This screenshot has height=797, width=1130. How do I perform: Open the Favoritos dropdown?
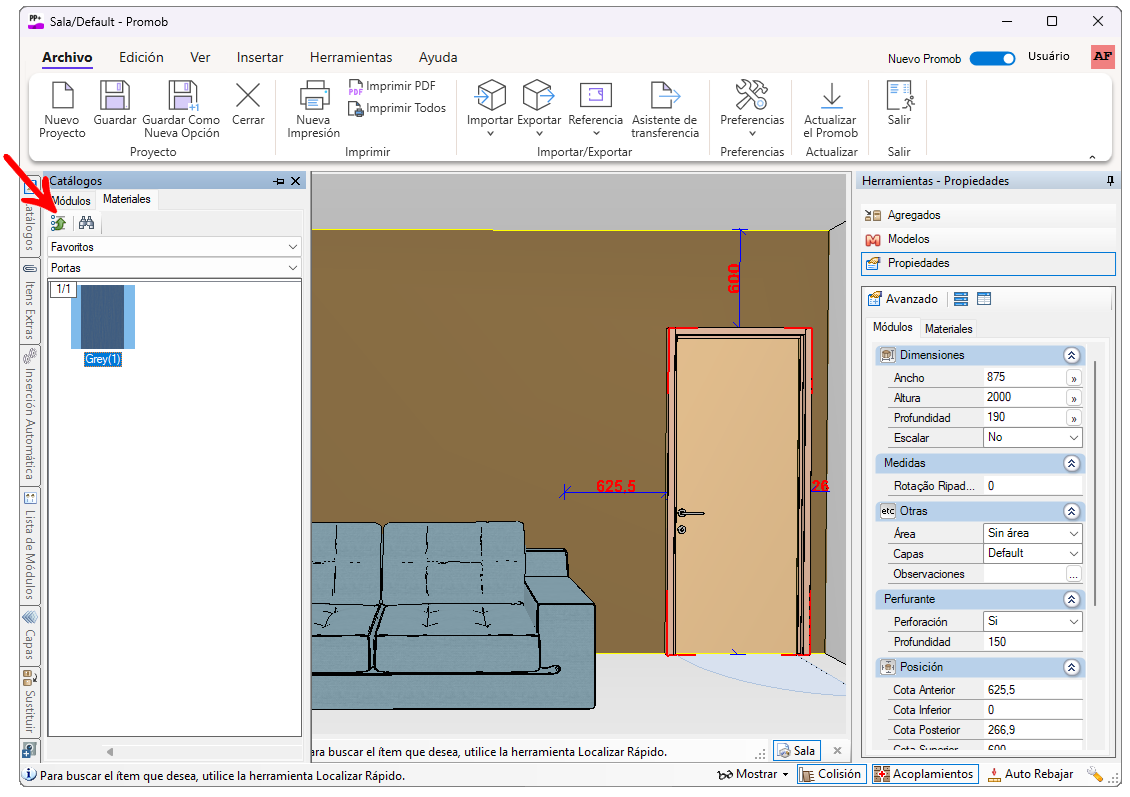[174, 246]
